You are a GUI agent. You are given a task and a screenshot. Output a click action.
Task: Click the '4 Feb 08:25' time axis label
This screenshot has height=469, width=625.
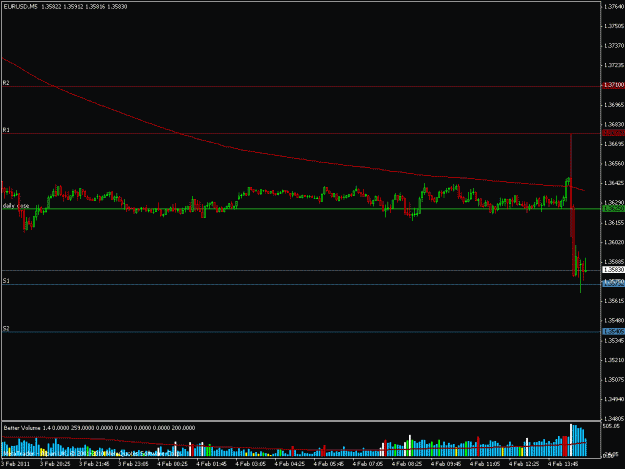pos(407,464)
